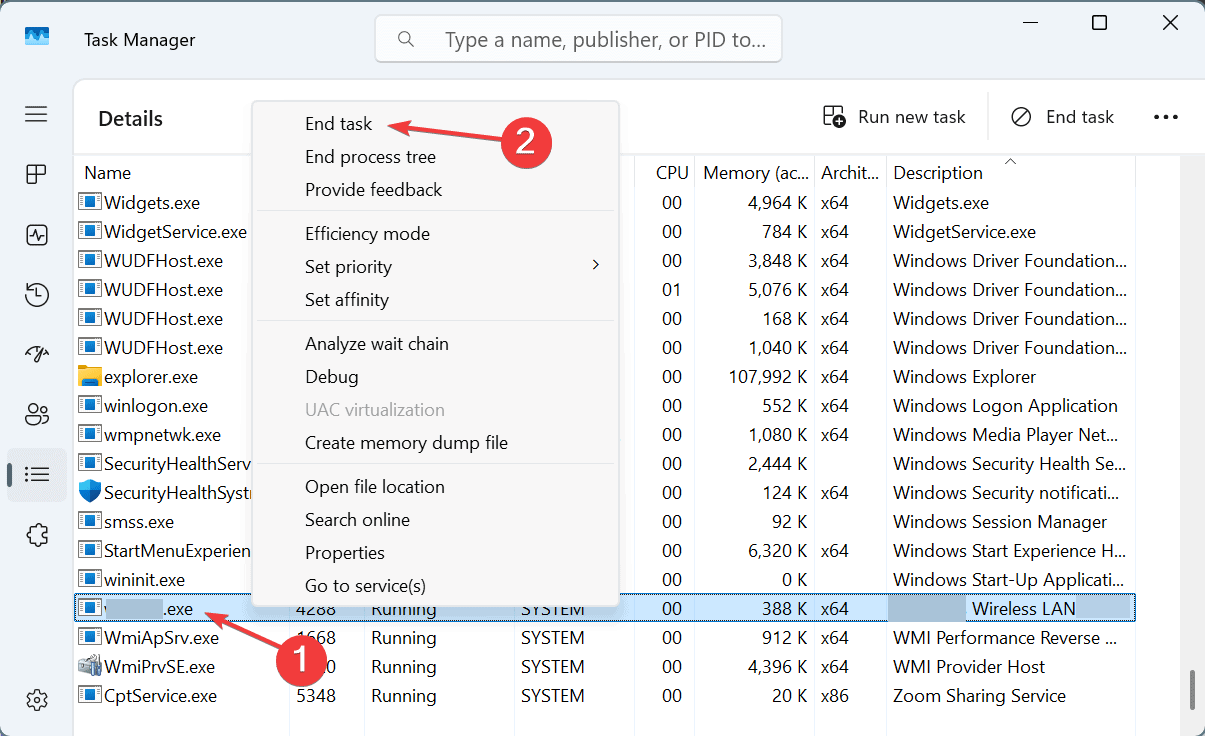Choose Go to service(s)
The width and height of the screenshot is (1205, 736).
365,586
